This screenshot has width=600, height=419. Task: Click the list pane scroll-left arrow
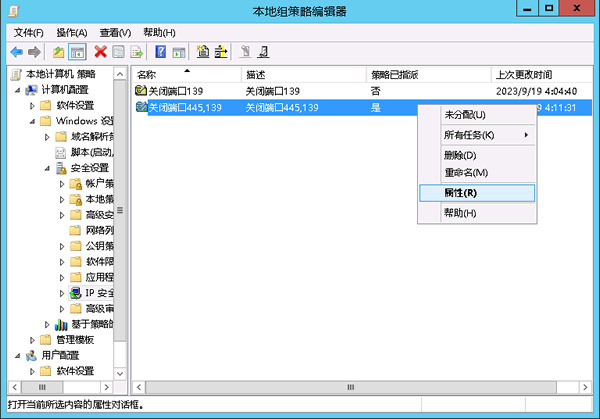[139, 388]
